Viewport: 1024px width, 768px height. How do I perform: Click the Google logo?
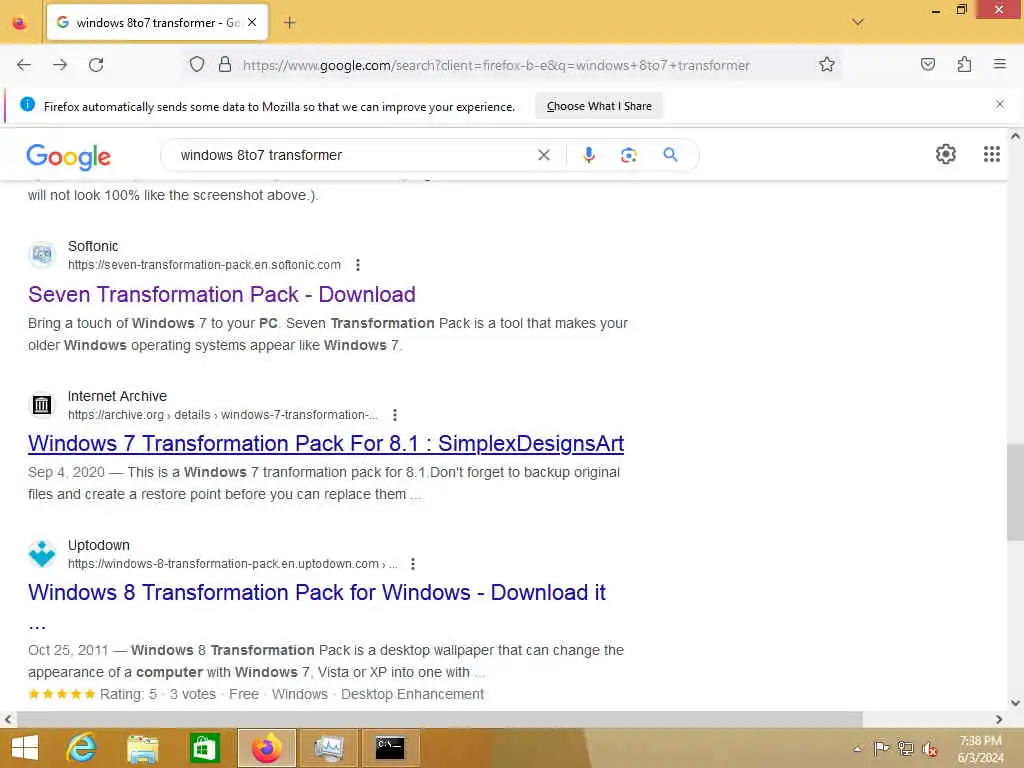[69, 157]
